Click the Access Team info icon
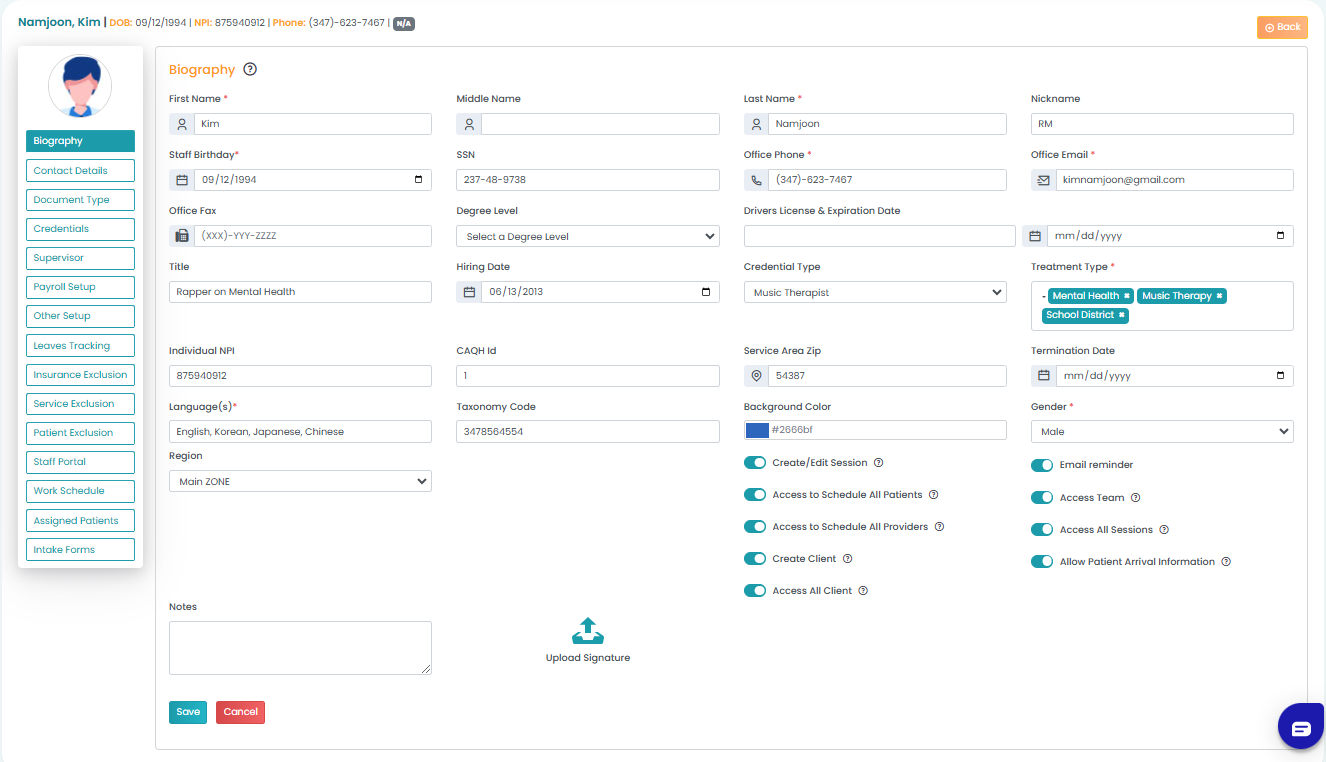Screen dimensions: 1326x762 point(1135,498)
